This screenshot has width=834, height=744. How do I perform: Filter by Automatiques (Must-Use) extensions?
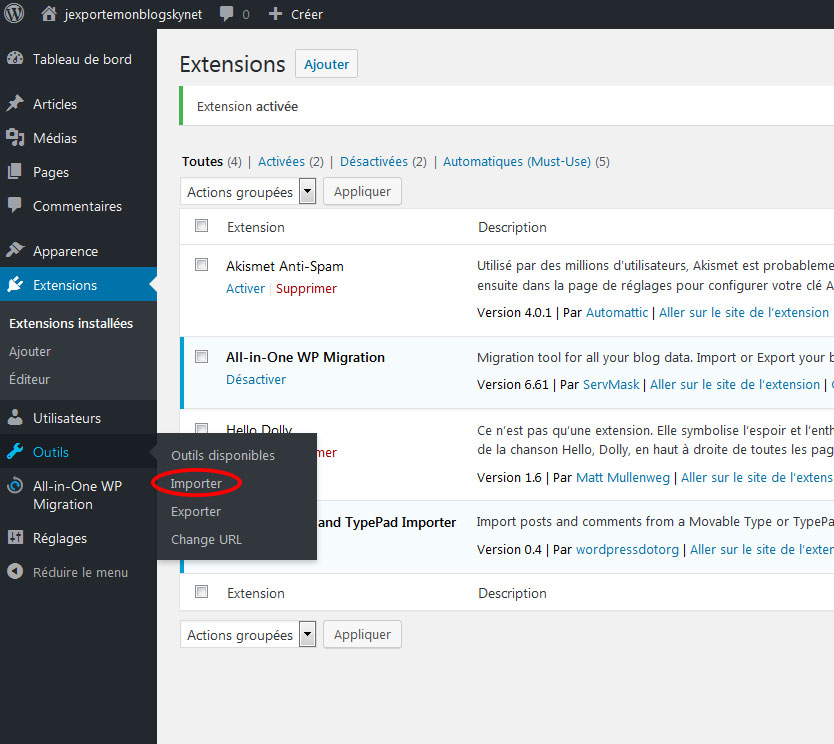(x=517, y=162)
